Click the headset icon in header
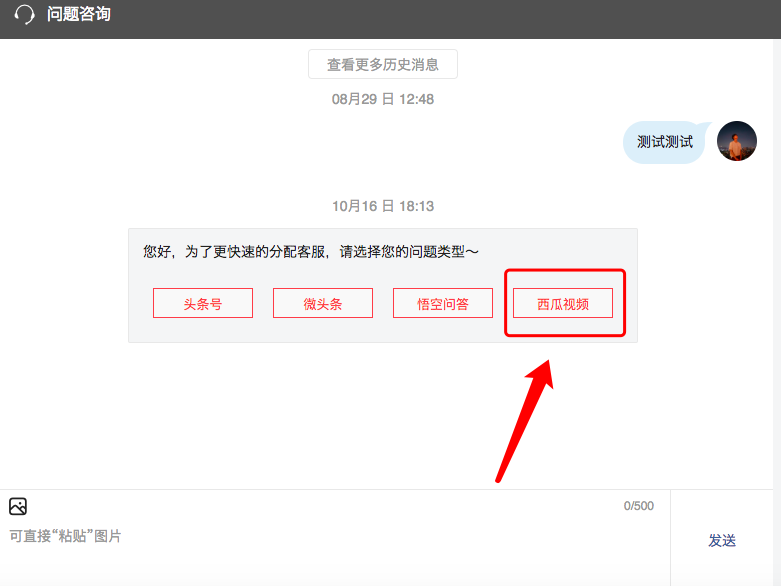This screenshot has height=586, width=781. [x=24, y=14]
